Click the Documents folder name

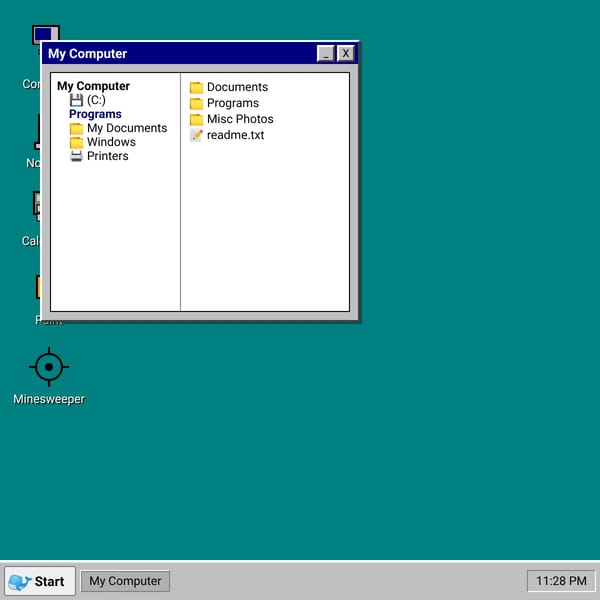click(237, 87)
